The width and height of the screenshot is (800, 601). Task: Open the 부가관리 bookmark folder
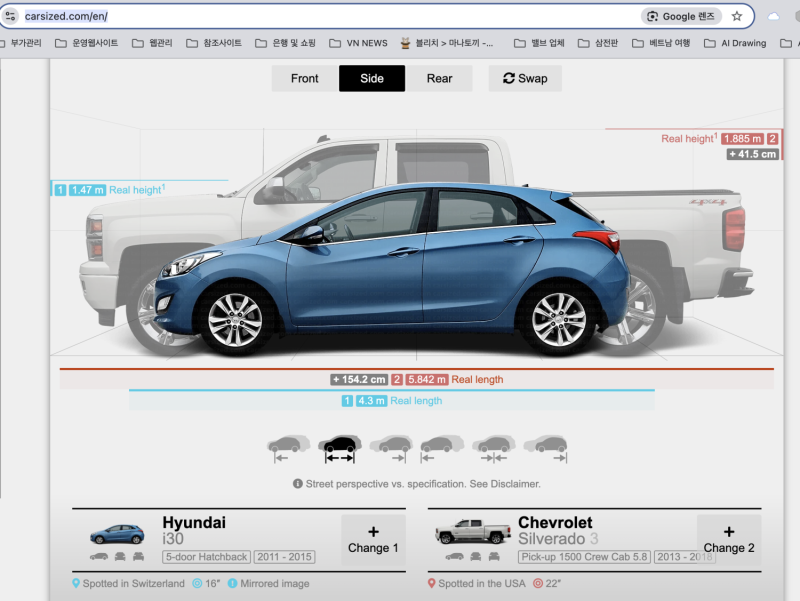click(x=22, y=43)
